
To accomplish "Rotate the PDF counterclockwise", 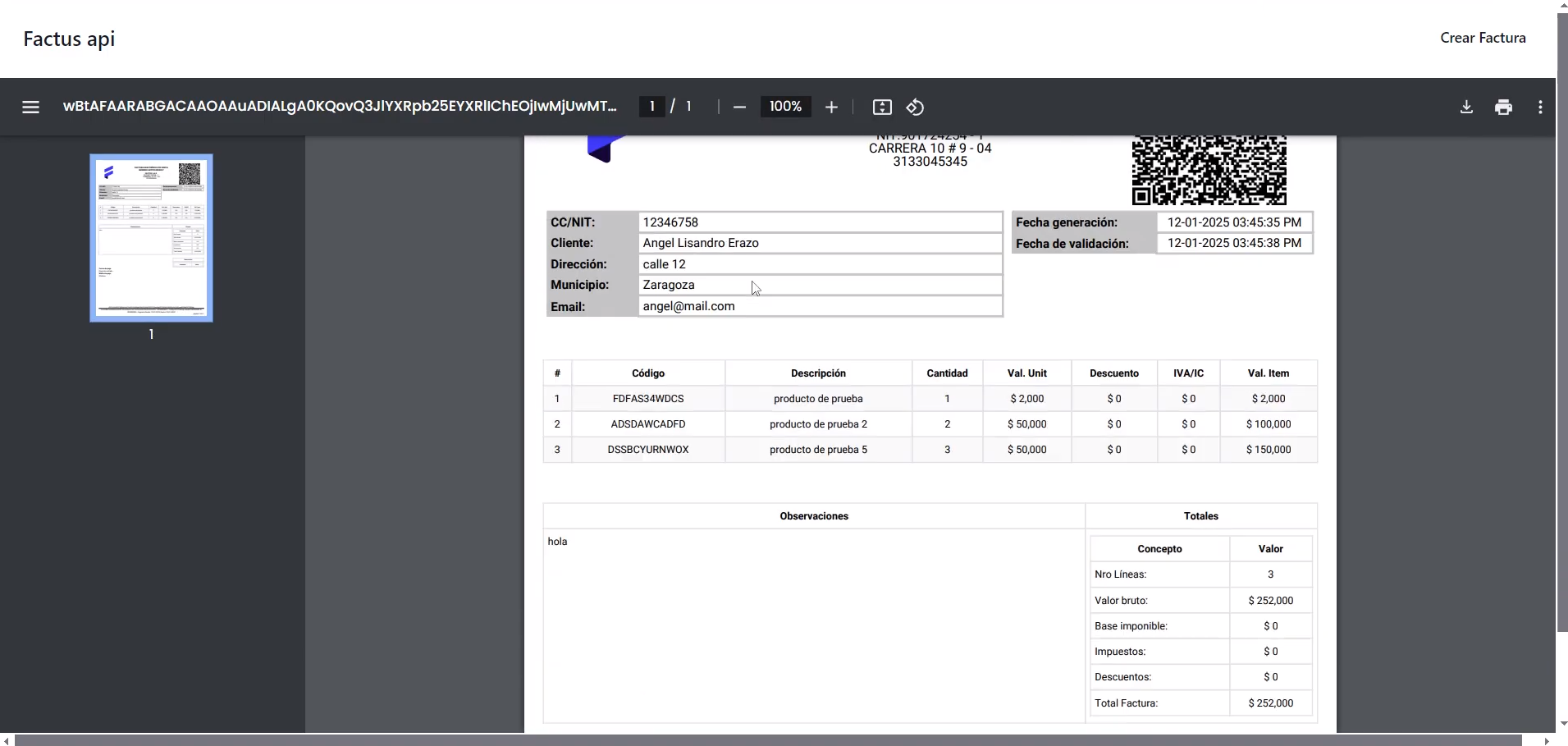I will click(915, 107).
